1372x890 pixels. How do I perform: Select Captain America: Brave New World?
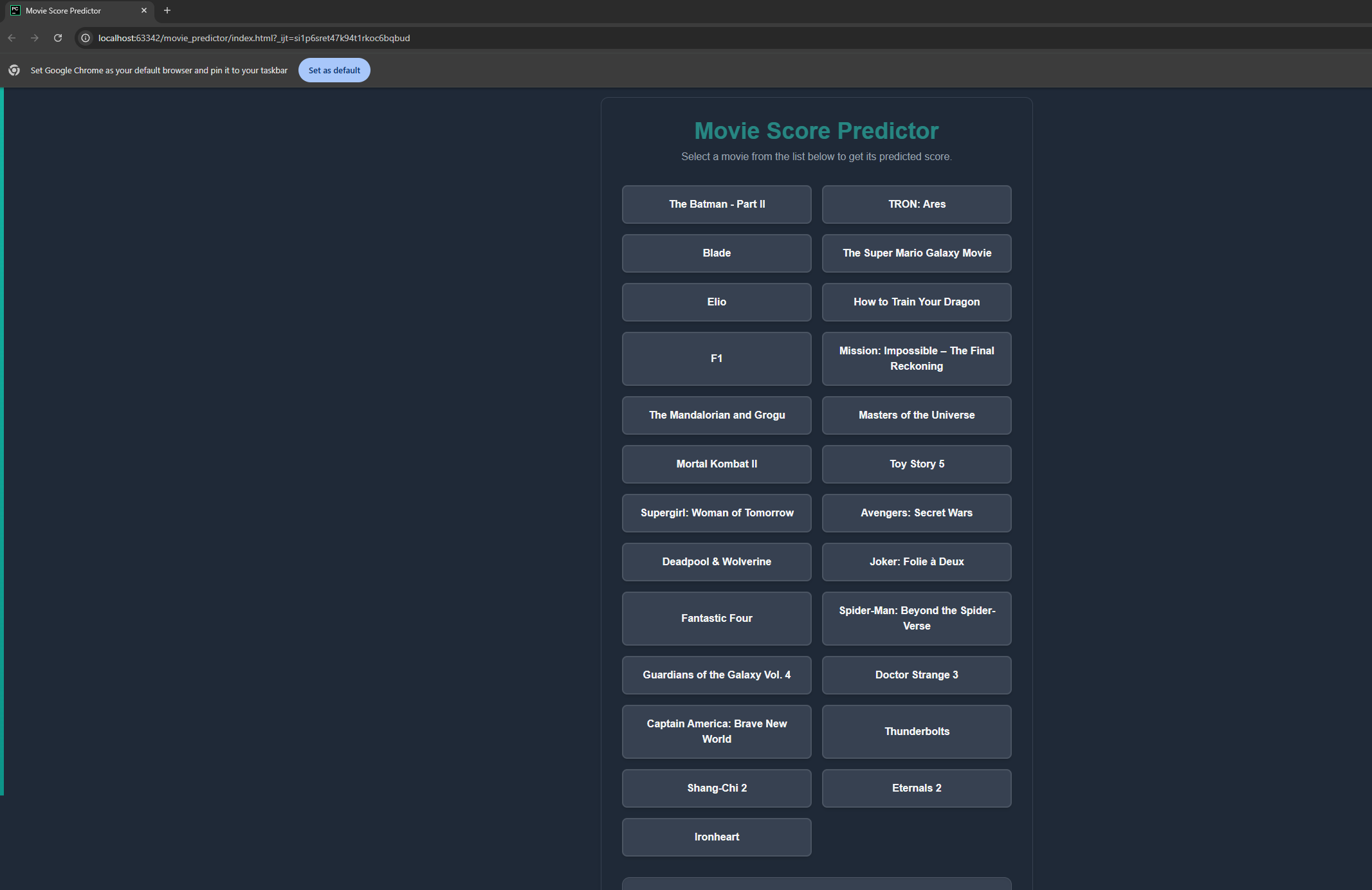click(717, 732)
